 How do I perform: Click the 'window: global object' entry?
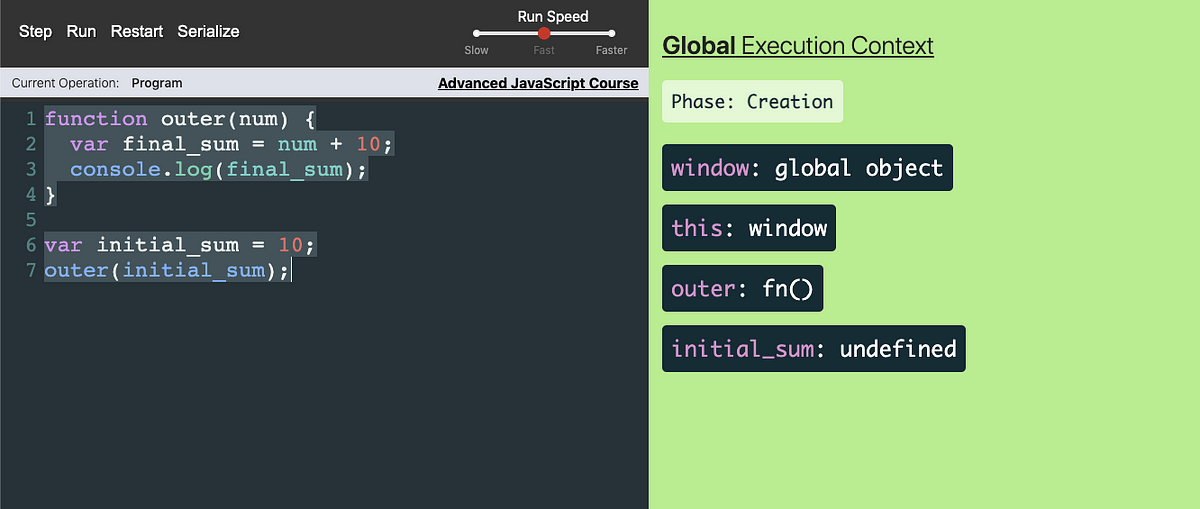(x=807, y=167)
